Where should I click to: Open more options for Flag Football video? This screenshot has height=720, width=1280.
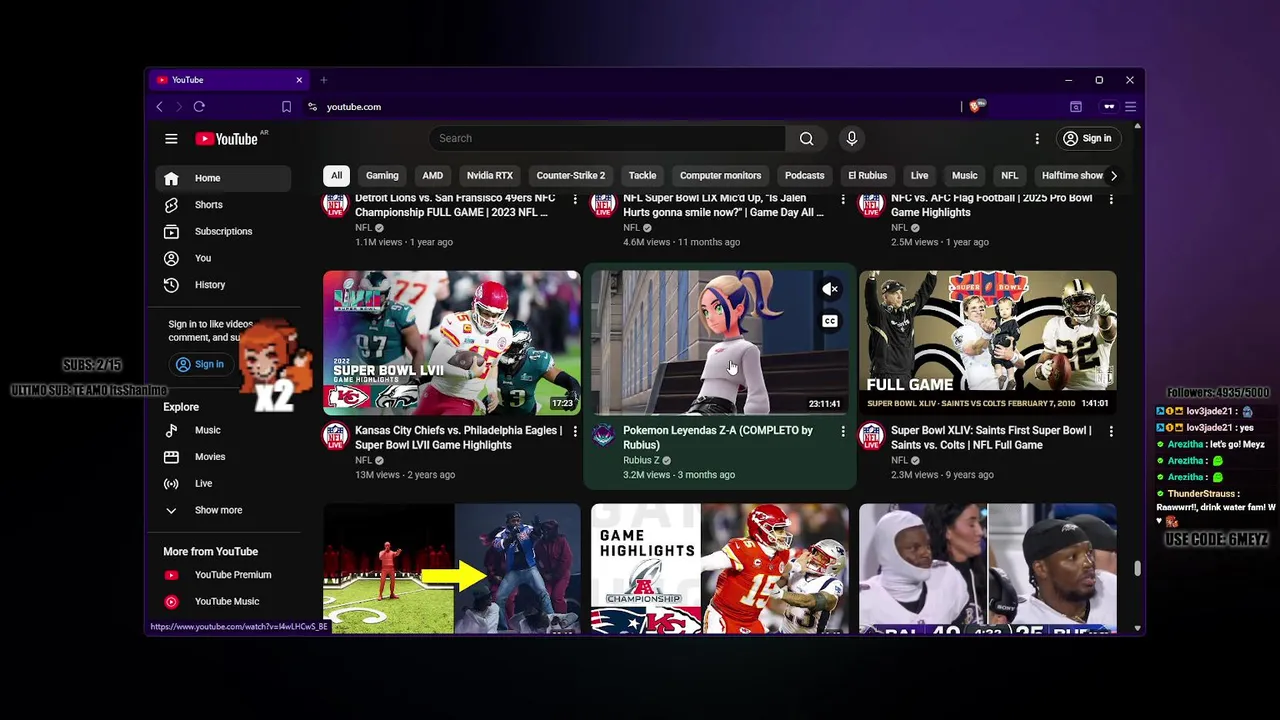1110,200
